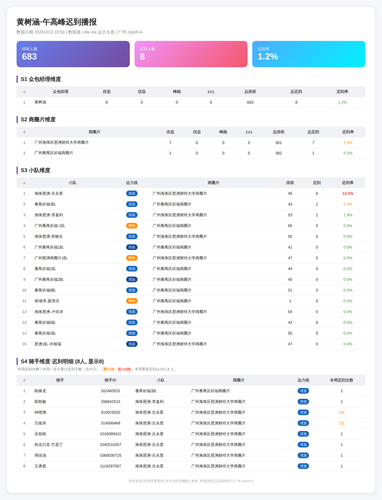This screenshot has height=500, width=382.
Task: Click the 运力线 column header in S3 table
Action: (132, 183)
